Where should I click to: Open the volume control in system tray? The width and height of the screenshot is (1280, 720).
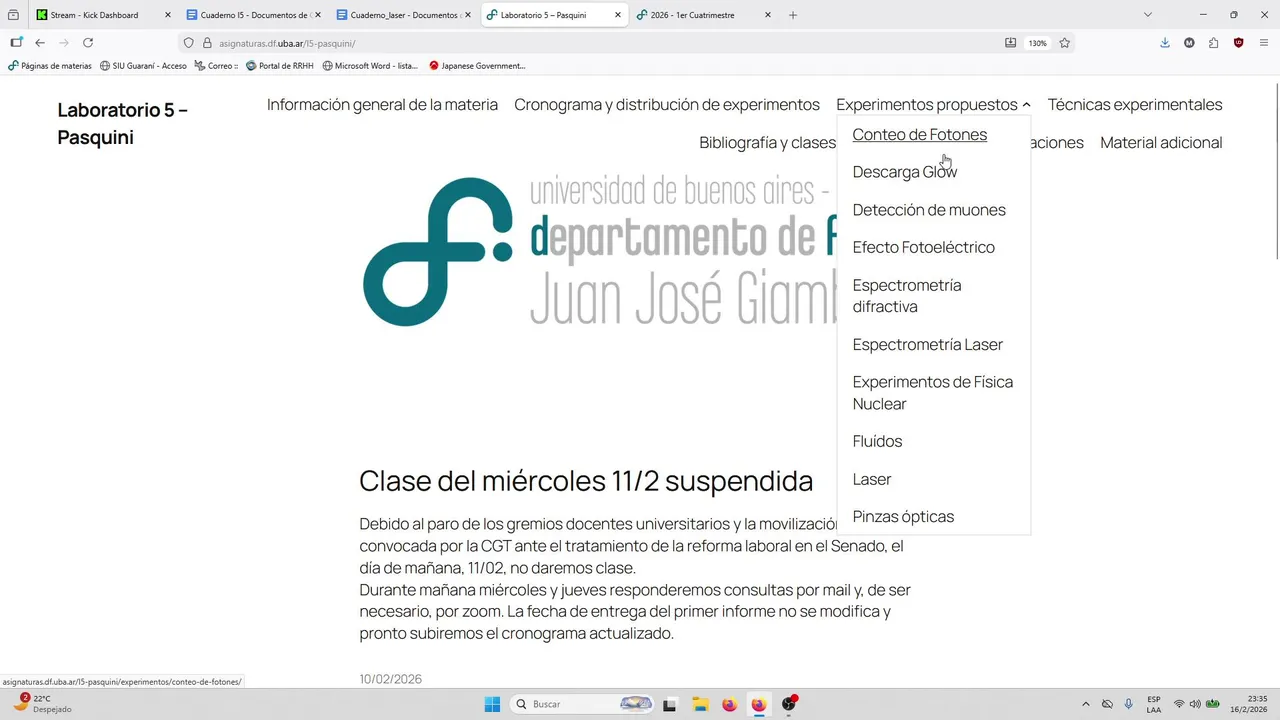click(1195, 704)
